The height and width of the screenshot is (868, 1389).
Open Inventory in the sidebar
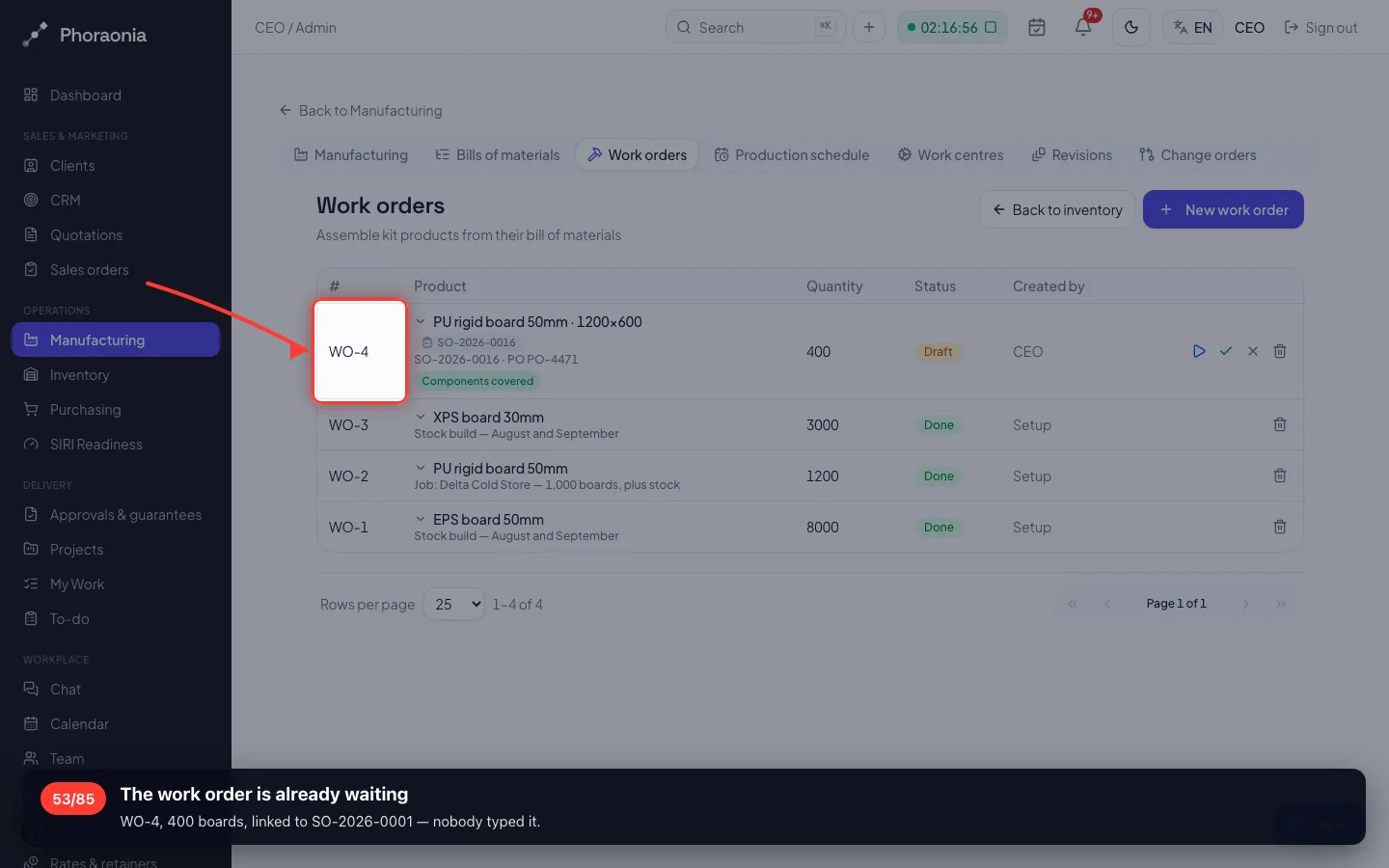tap(116, 374)
